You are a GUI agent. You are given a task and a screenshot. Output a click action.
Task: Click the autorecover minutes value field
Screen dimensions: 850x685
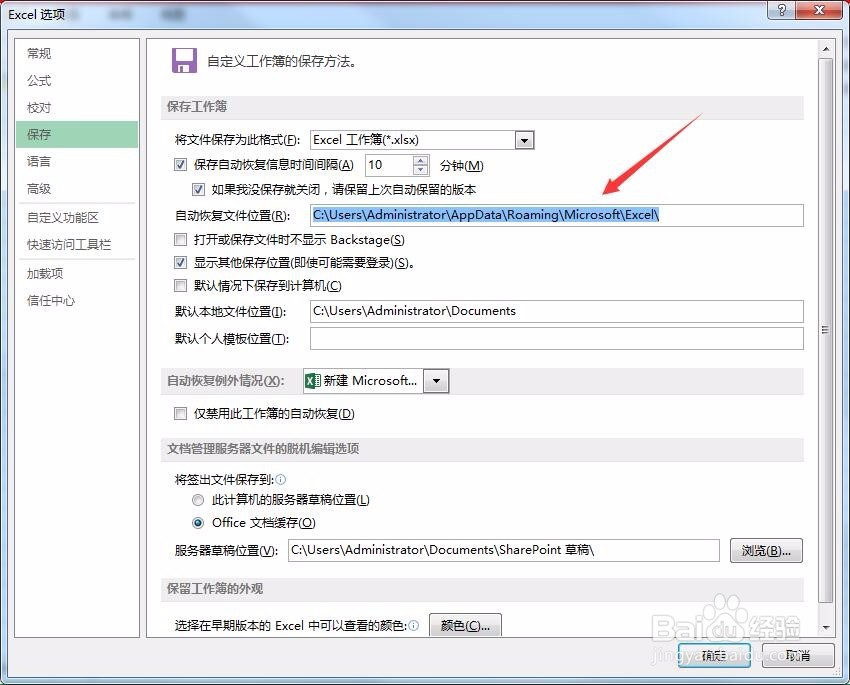(x=389, y=165)
